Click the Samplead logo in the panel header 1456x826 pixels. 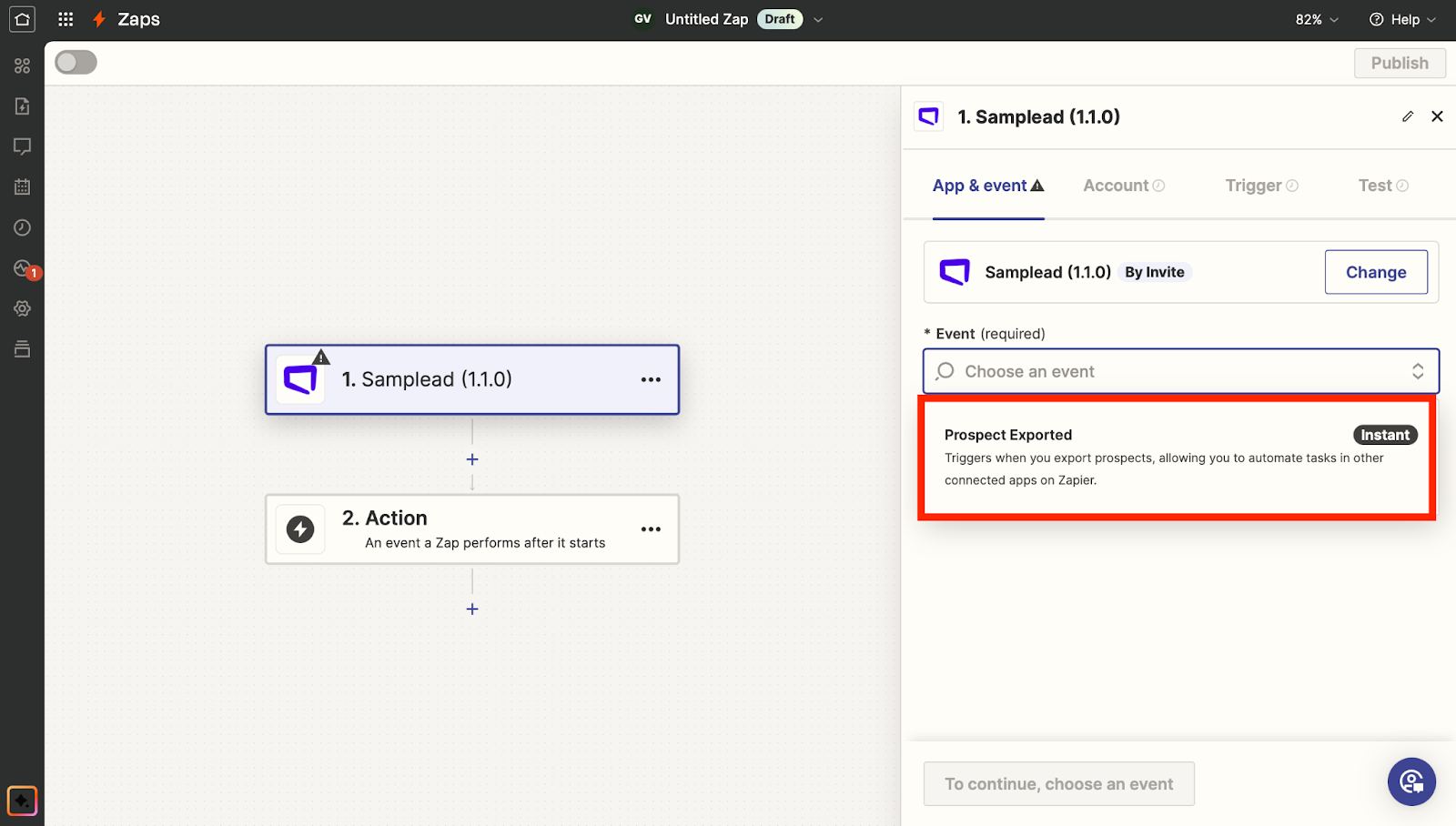pyautogui.click(x=928, y=116)
